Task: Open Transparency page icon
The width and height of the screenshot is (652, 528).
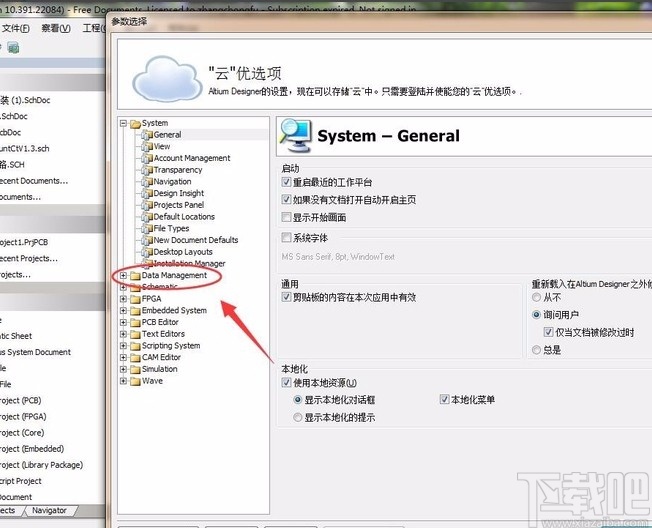Action: 147,170
